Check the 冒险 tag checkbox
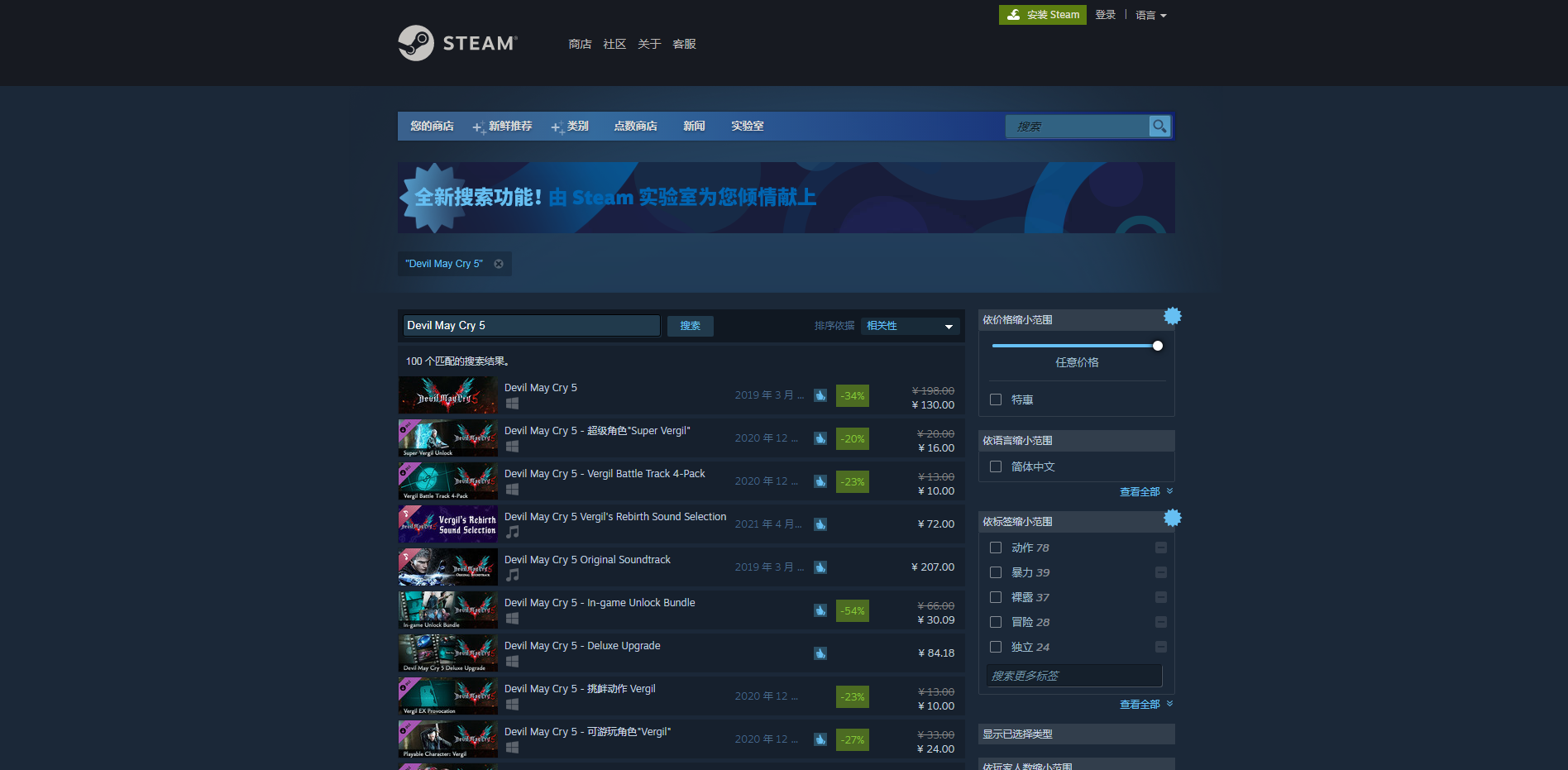1568x770 pixels. coord(996,622)
